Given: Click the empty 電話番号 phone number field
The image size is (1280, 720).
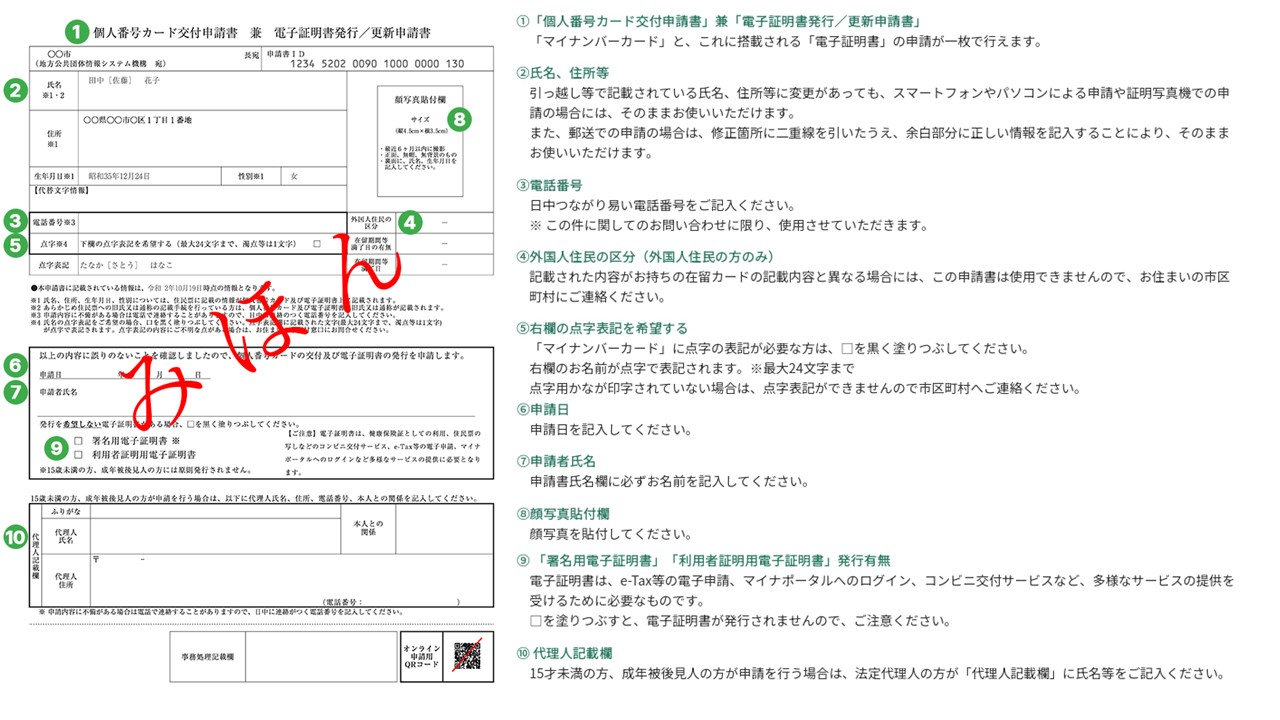Looking at the screenshot, I should point(212,222).
